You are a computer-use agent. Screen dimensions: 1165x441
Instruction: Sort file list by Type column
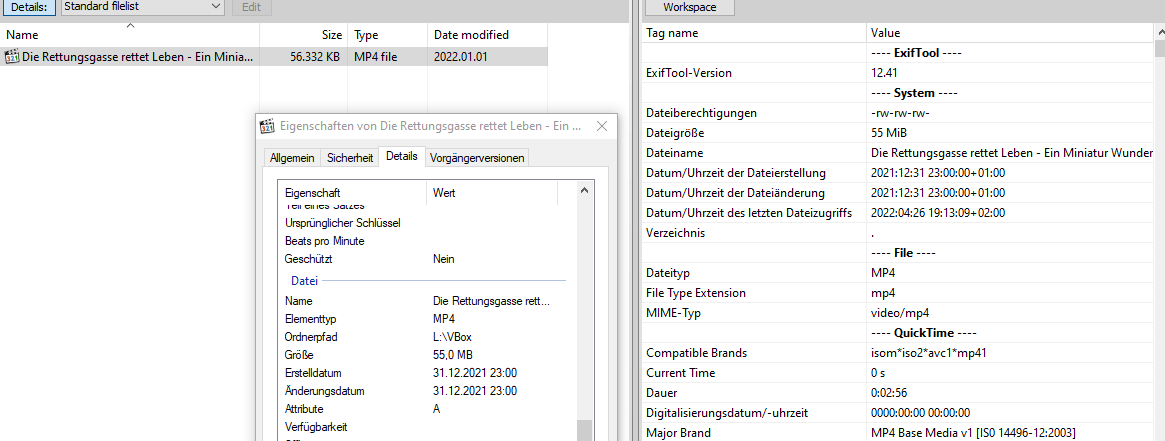point(388,35)
